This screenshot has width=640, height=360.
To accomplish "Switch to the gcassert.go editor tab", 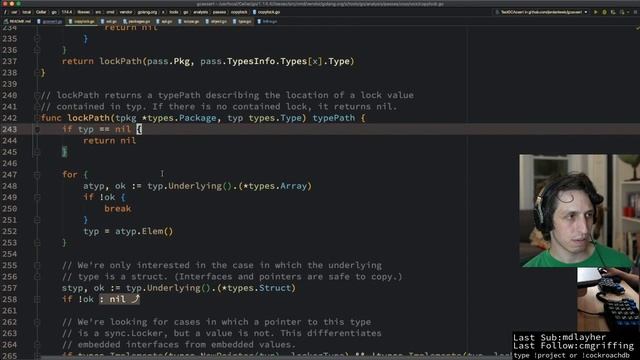I will click(x=50, y=21).
